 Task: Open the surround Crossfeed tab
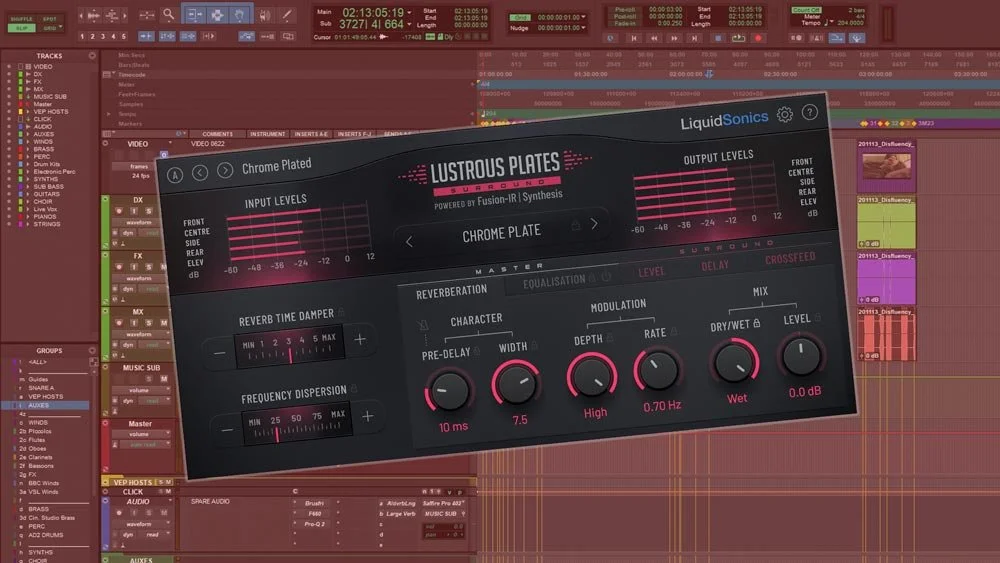(x=790, y=258)
